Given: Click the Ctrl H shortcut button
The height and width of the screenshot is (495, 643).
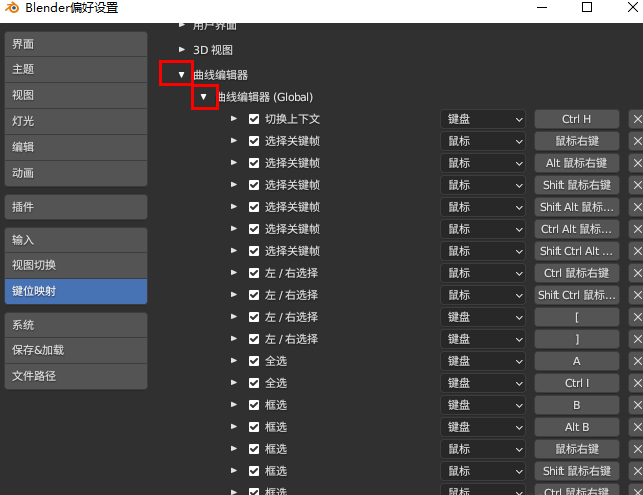Looking at the screenshot, I should click(577, 119).
